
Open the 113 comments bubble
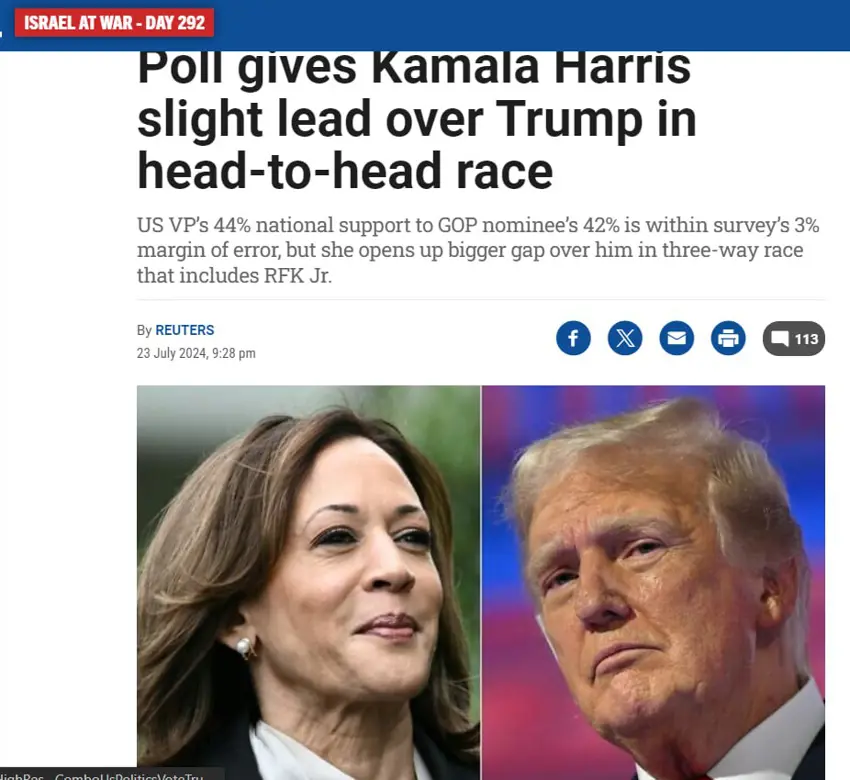click(x=794, y=338)
